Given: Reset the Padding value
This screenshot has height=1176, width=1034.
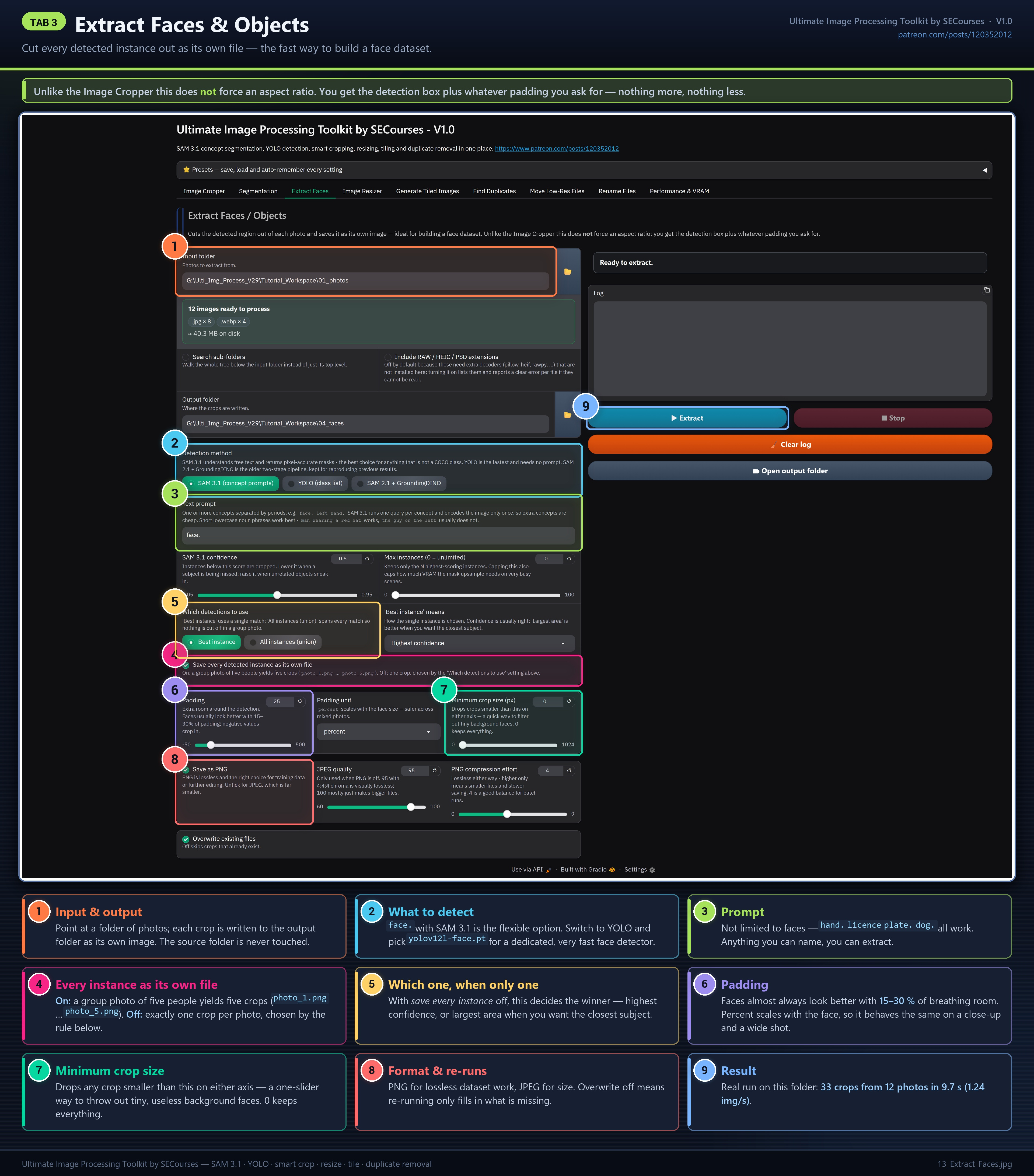Looking at the screenshot, I should pos(300,701).
